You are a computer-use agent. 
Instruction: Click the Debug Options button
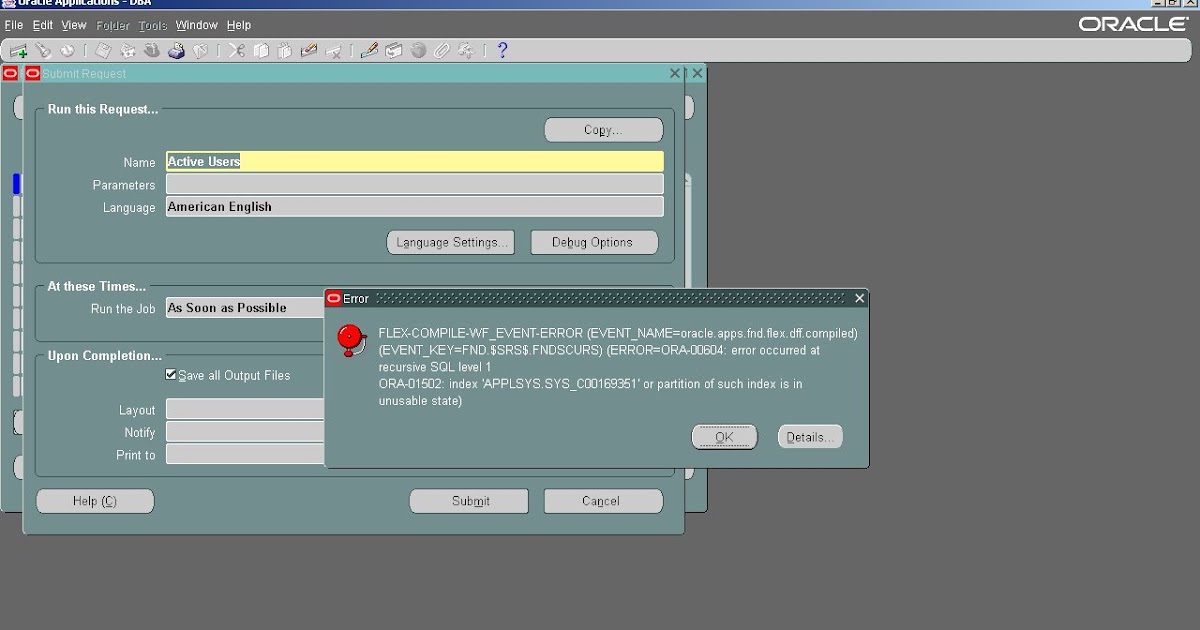593,242
